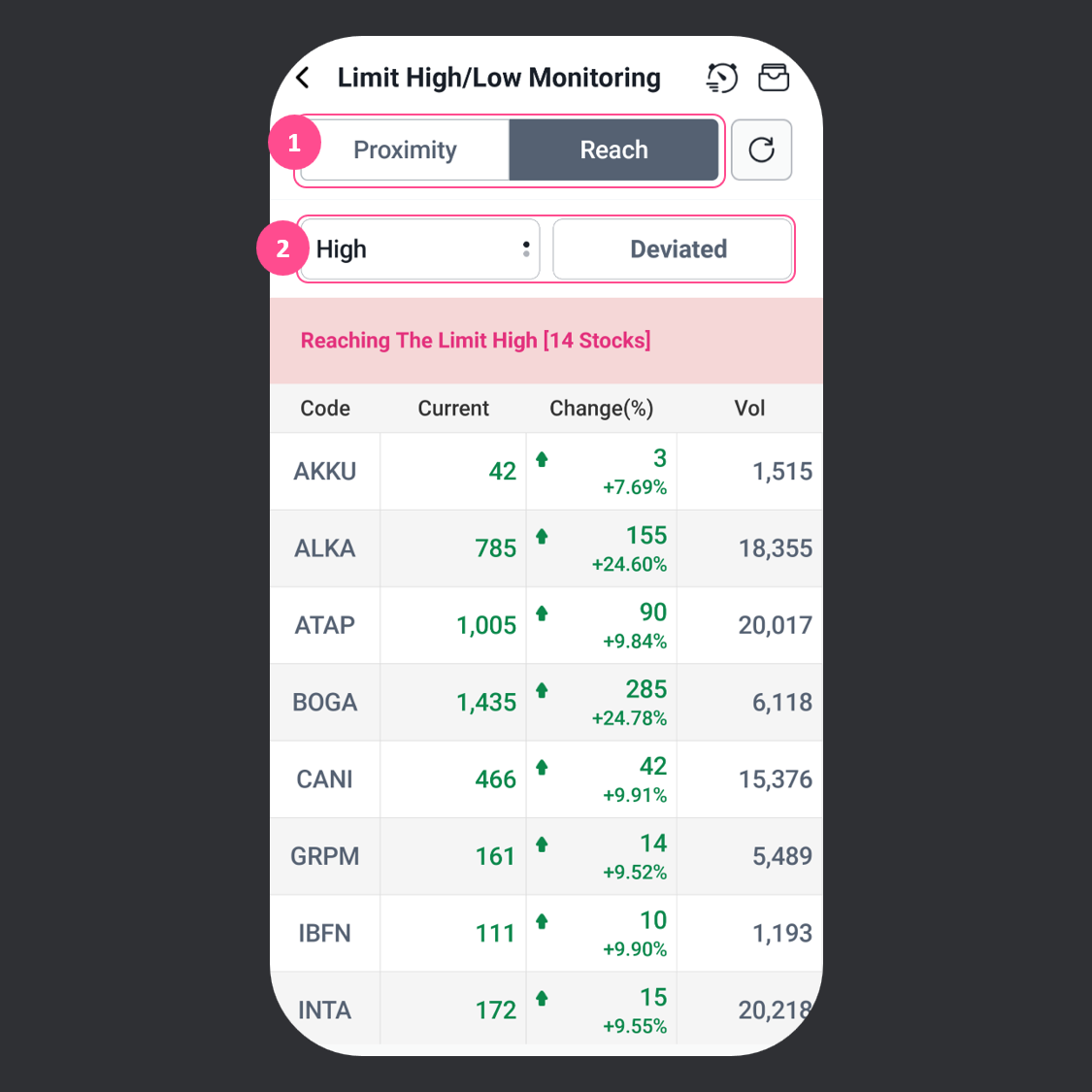Click the green up arrow for ALKA
1092x1092 pixels.
point(543,536)
